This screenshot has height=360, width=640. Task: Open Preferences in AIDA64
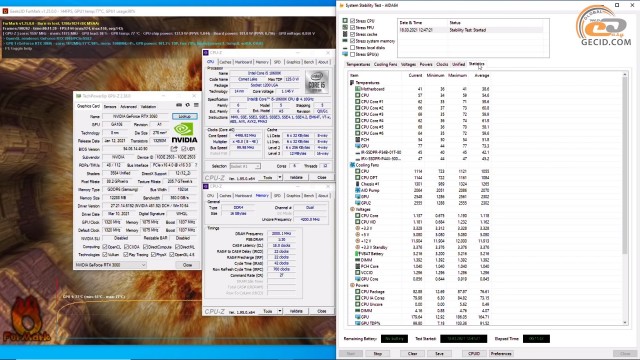coord(501,353)
